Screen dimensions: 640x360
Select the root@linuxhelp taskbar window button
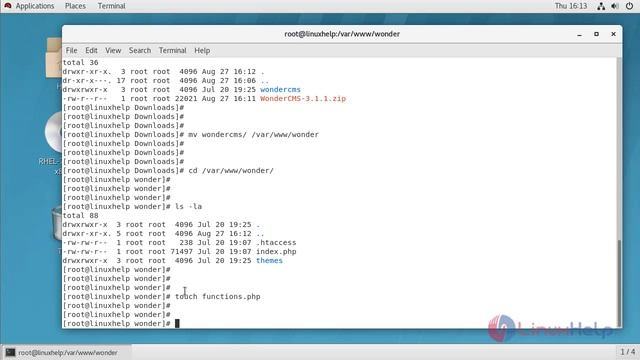67,353
